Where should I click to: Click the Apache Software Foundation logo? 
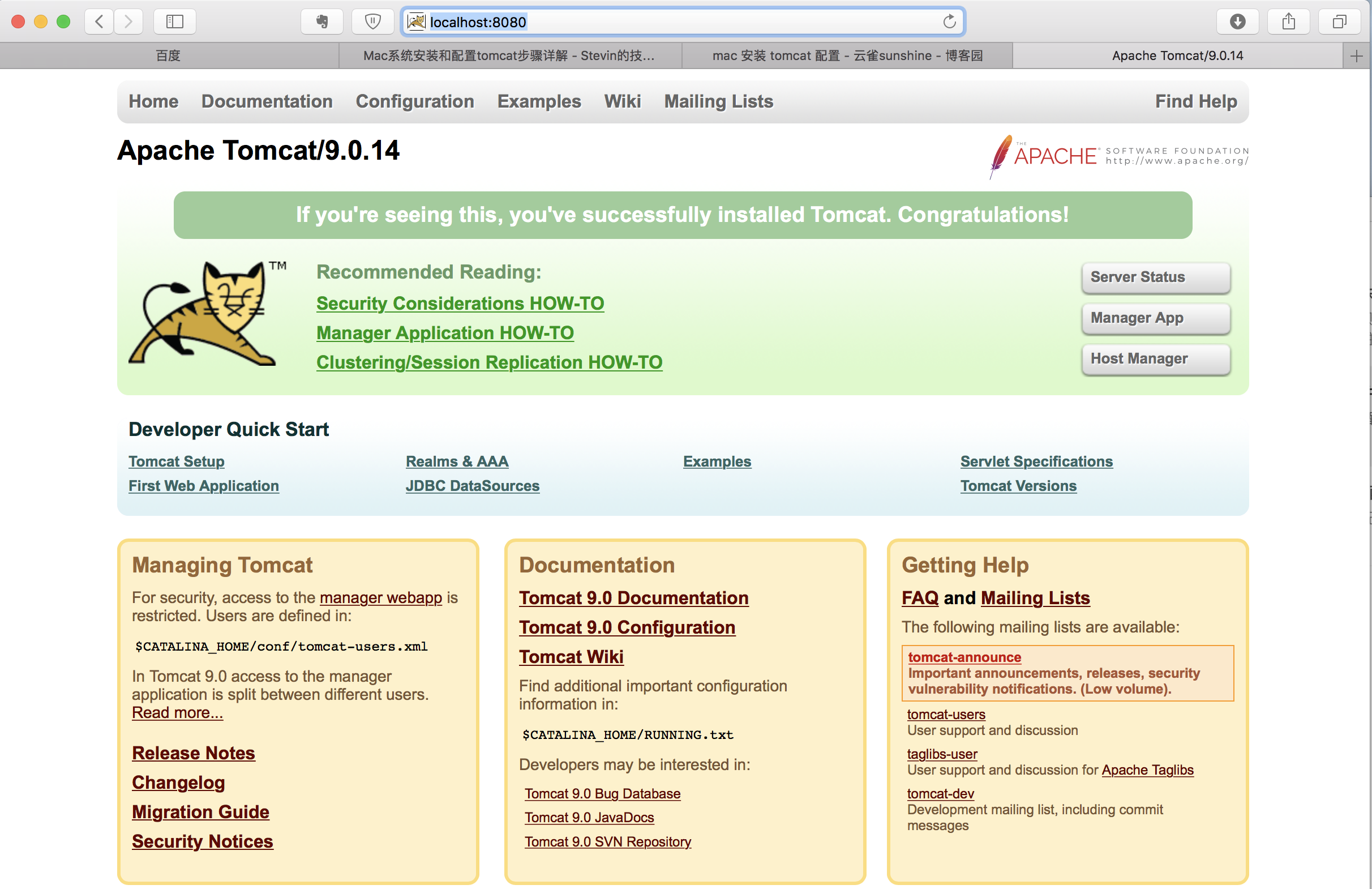pos(1118,156)
